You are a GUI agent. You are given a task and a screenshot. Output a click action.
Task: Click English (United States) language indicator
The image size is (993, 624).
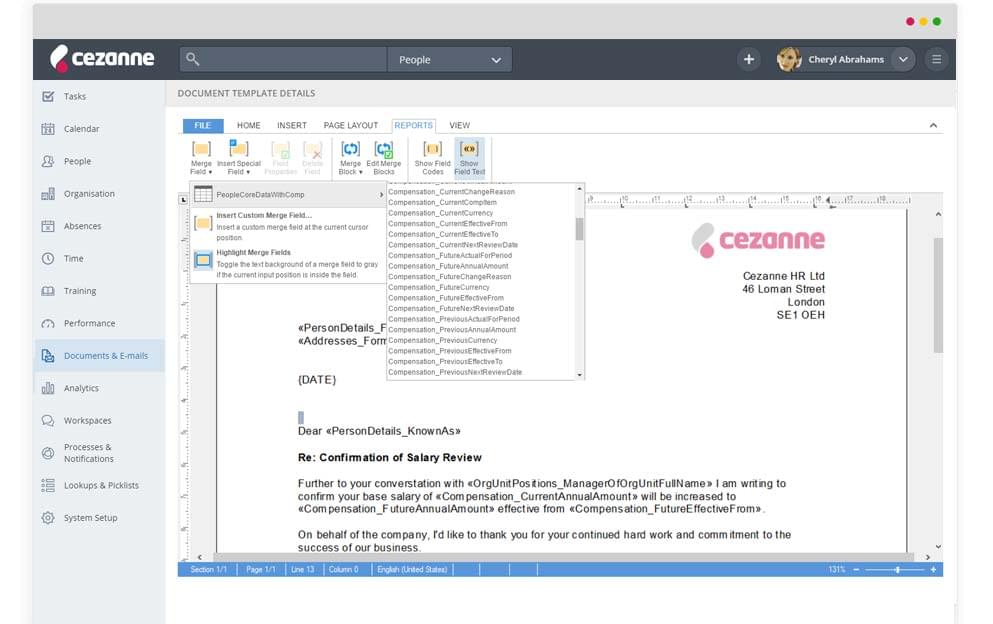pyautogui.click(x=412, y=570)
